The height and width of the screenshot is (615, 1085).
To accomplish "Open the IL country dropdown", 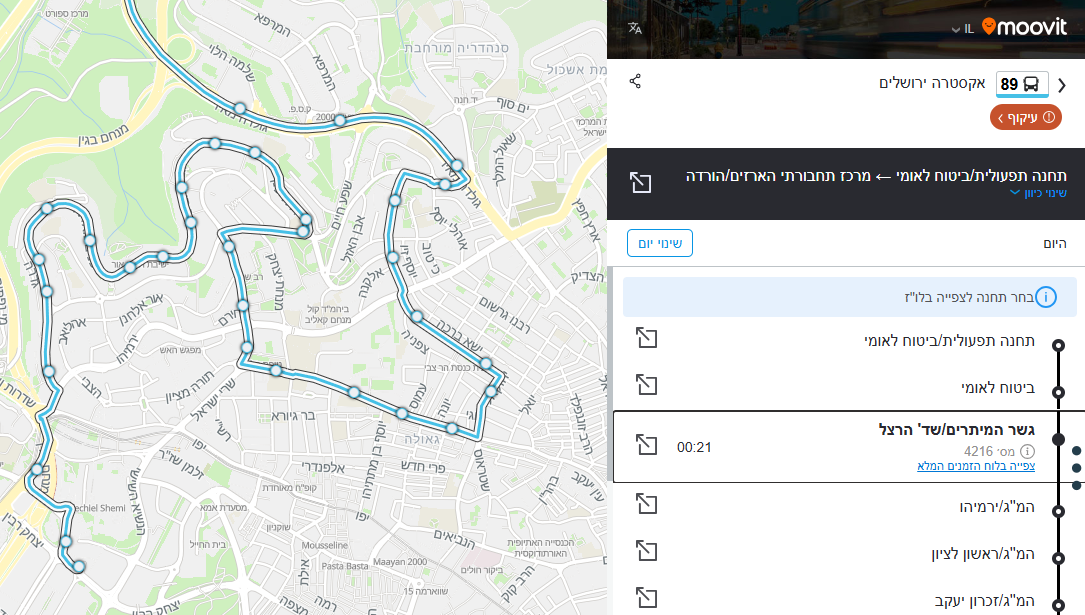I will pos(962,29).
